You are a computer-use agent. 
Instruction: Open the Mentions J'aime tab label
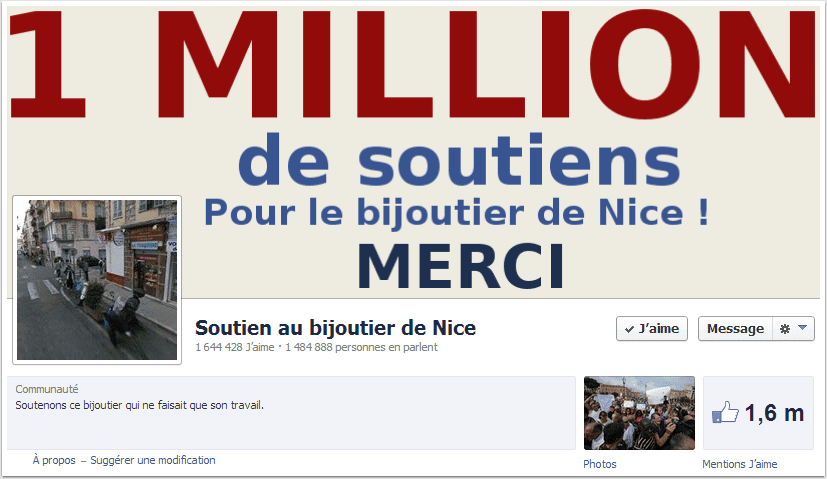point(739,464)
